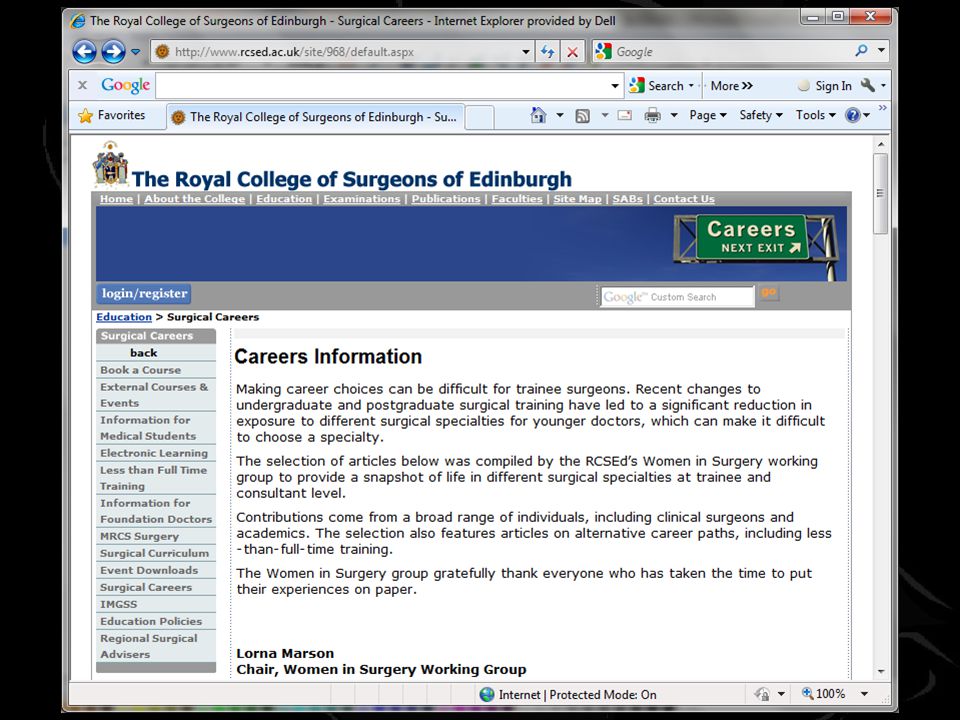Open External Courses & Events sidebar link
This screenshot has width=960, height=720.
click(x=154, y=395)
